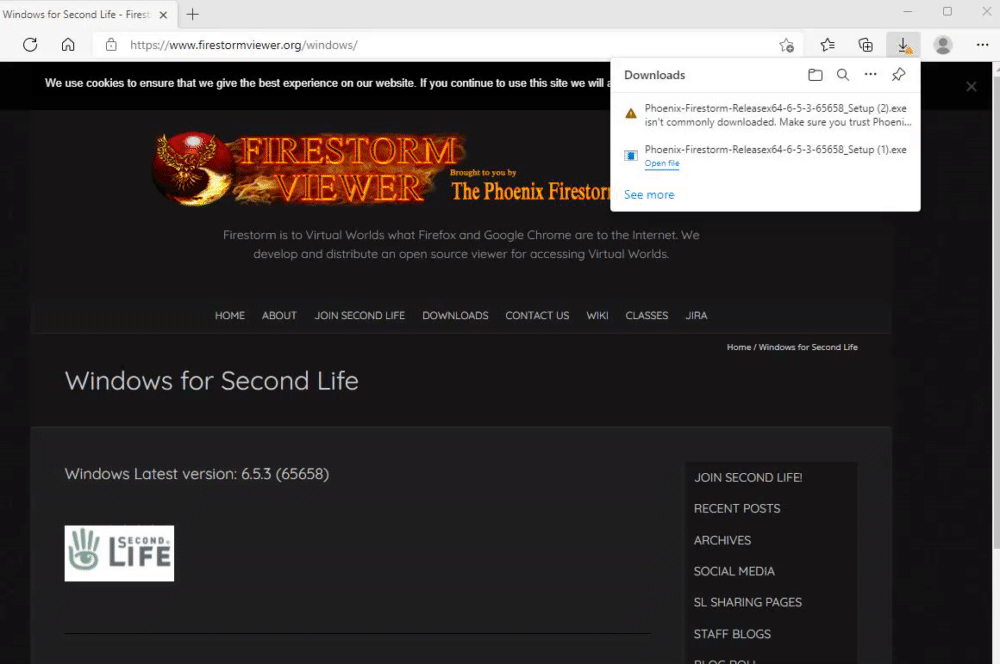The image size is (1000, 664).
Task: Click Windows Latest version 6.5.3 text
Action: 196,474
